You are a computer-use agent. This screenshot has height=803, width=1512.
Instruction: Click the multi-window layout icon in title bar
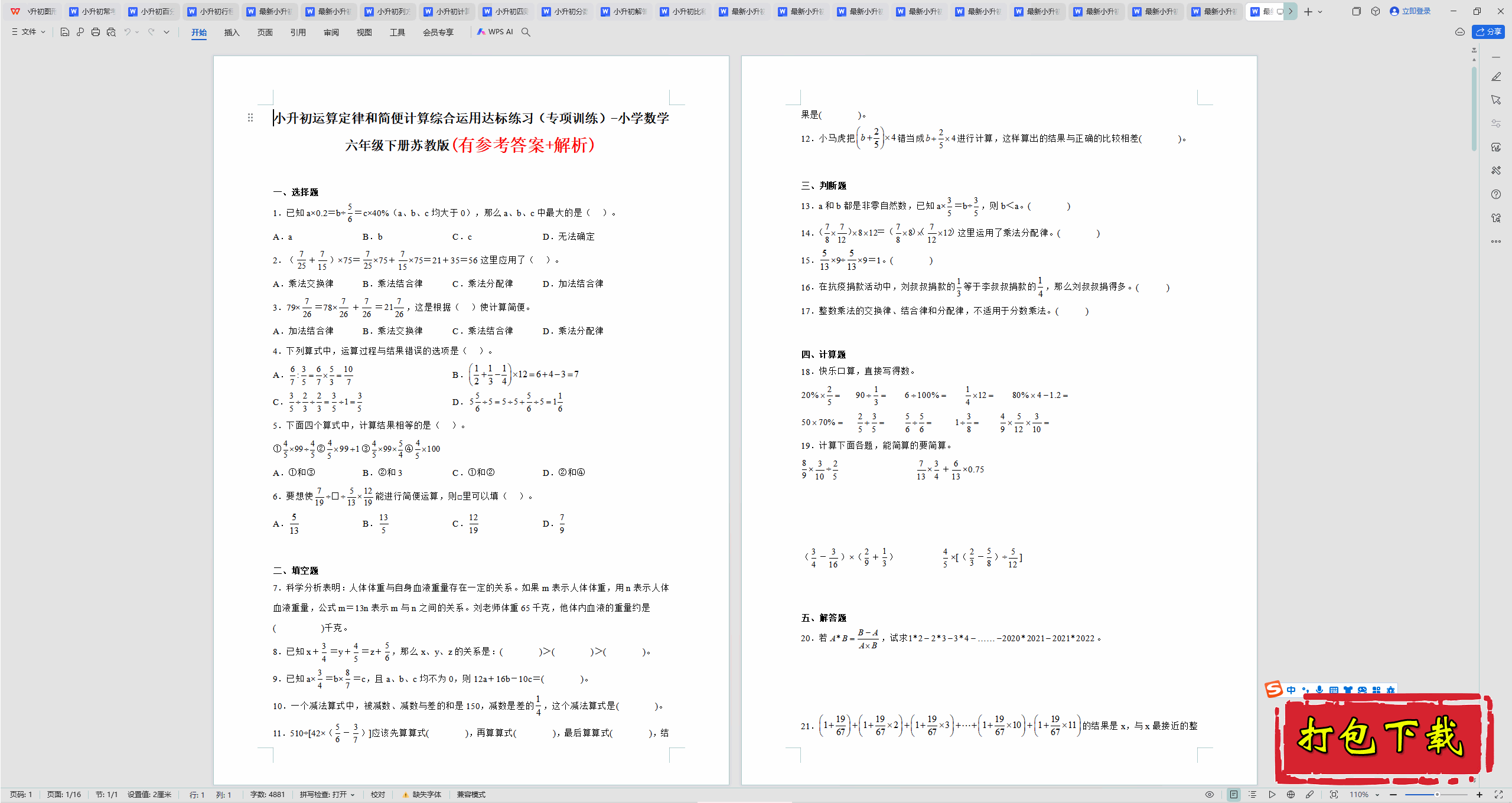click(x=1357, y=11)
